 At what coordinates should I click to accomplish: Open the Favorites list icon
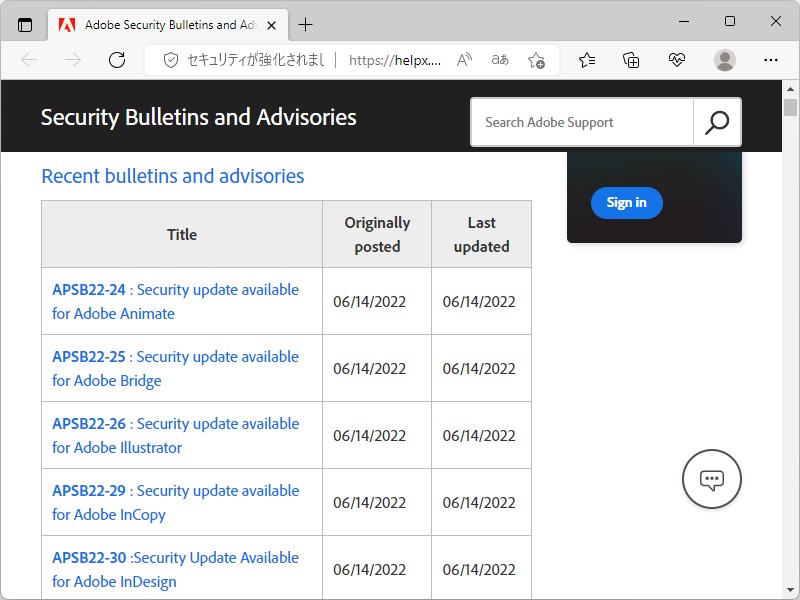587,60
